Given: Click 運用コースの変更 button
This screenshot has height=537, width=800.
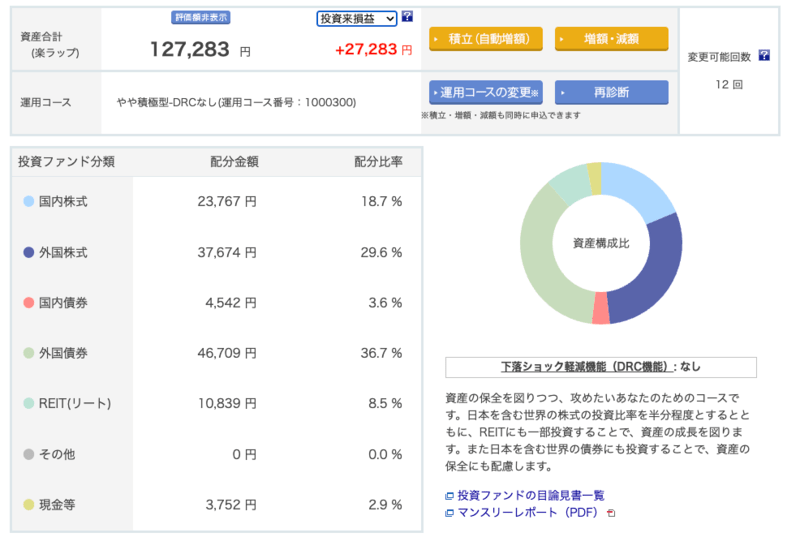Looking at the screenshot, I should click(x=486, y=92).
